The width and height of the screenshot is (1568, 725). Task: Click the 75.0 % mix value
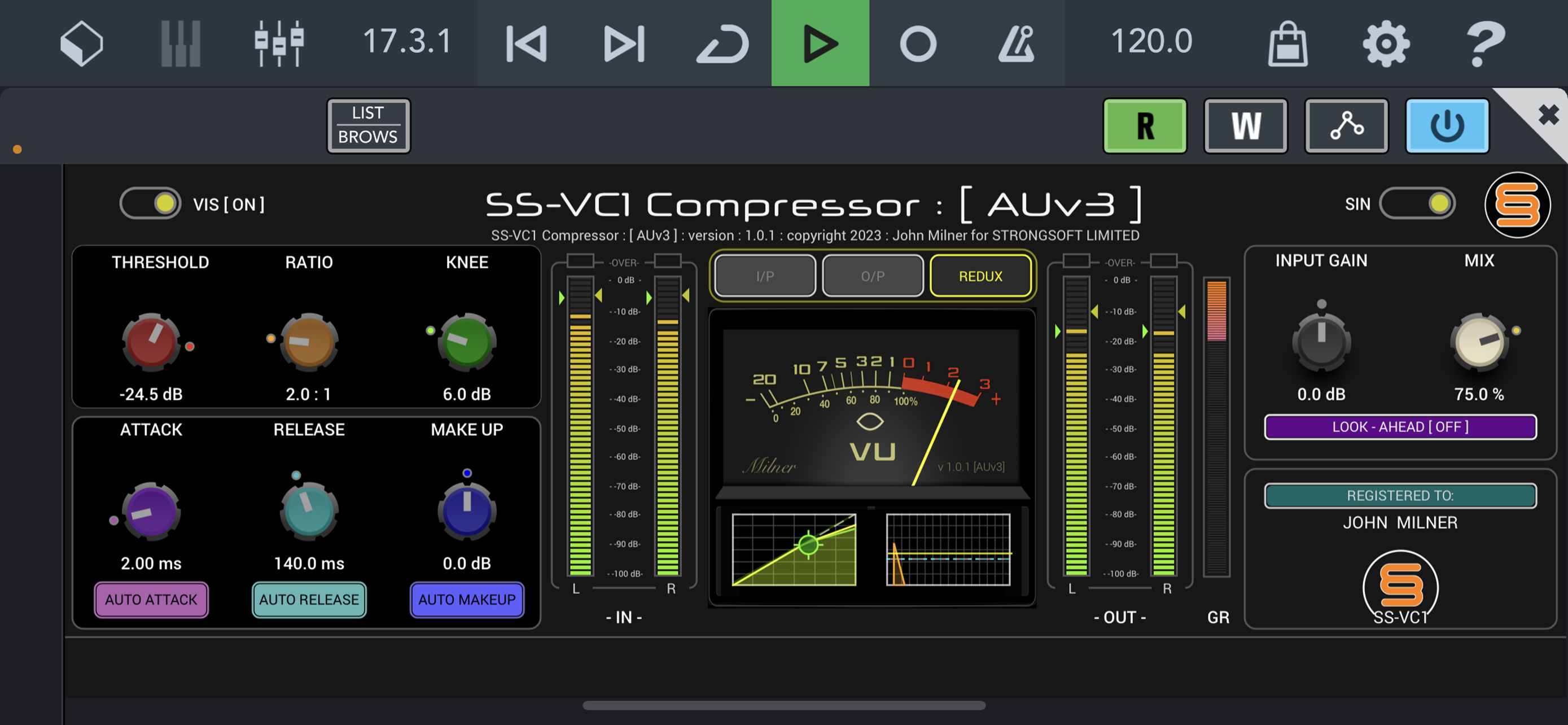pyautogui.click(x=1479, y=395)
